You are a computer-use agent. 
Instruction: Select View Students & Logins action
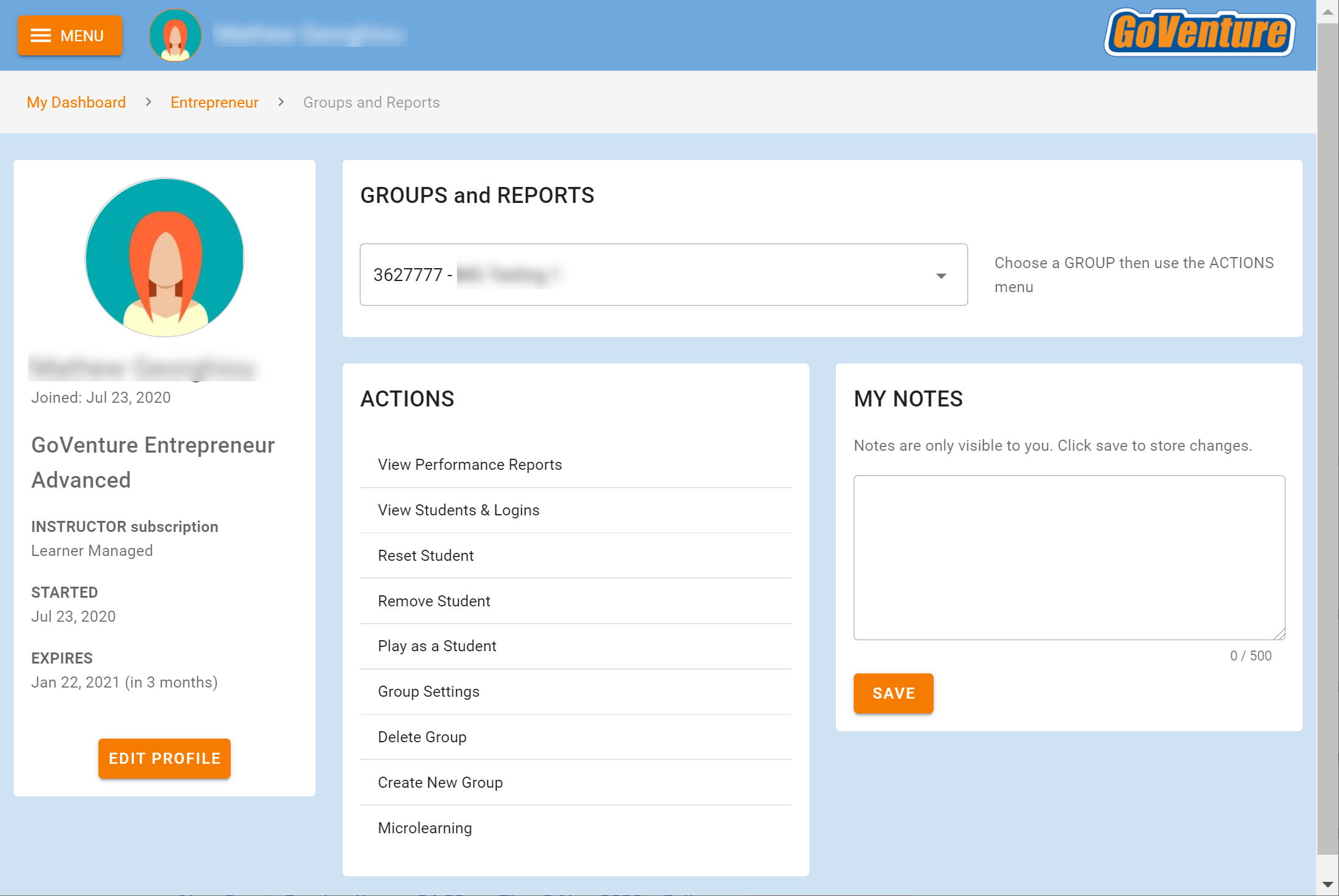pyautogui.click(x=458, y=510)
